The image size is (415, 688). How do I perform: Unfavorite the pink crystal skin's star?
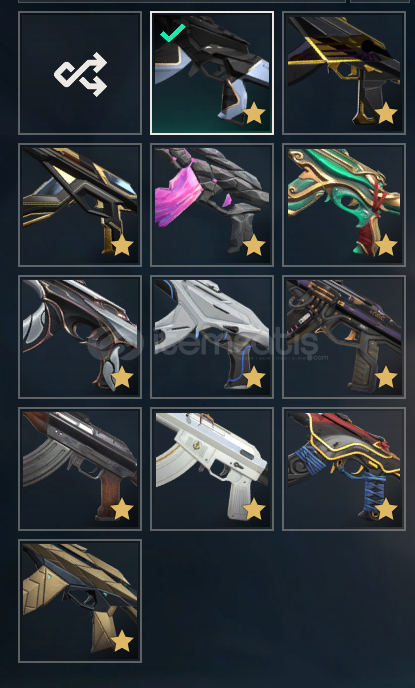click(x=254, y=245)
